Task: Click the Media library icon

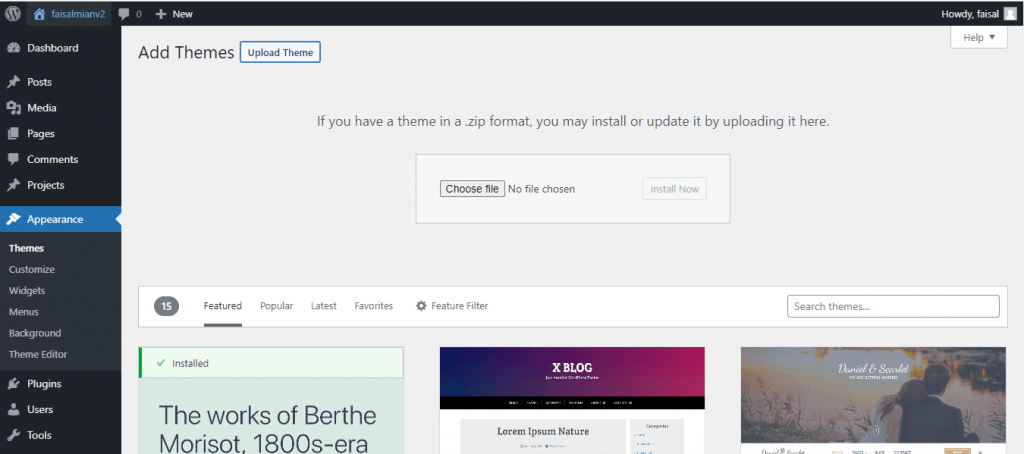Action: (13, 108)
